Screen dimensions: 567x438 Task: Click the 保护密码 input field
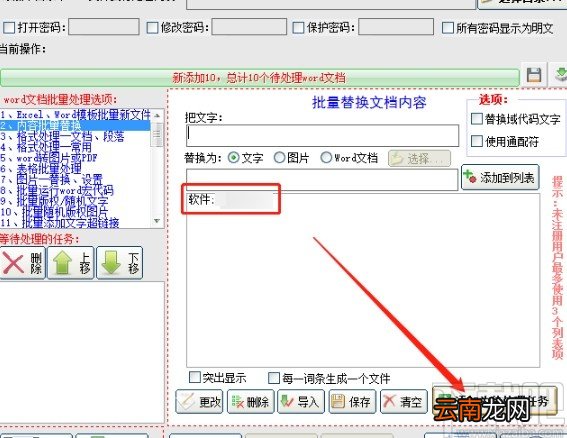(396, 27)
